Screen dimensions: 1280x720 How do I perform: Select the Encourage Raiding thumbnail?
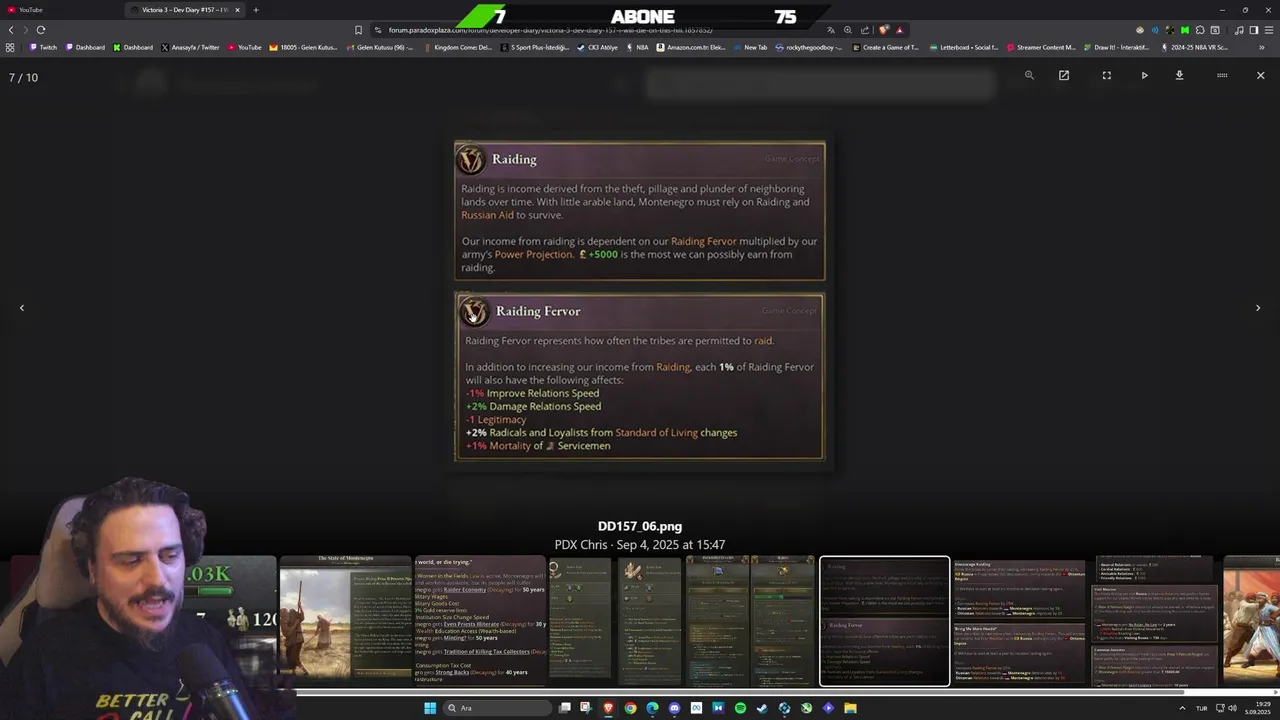tap(1019, 620)
